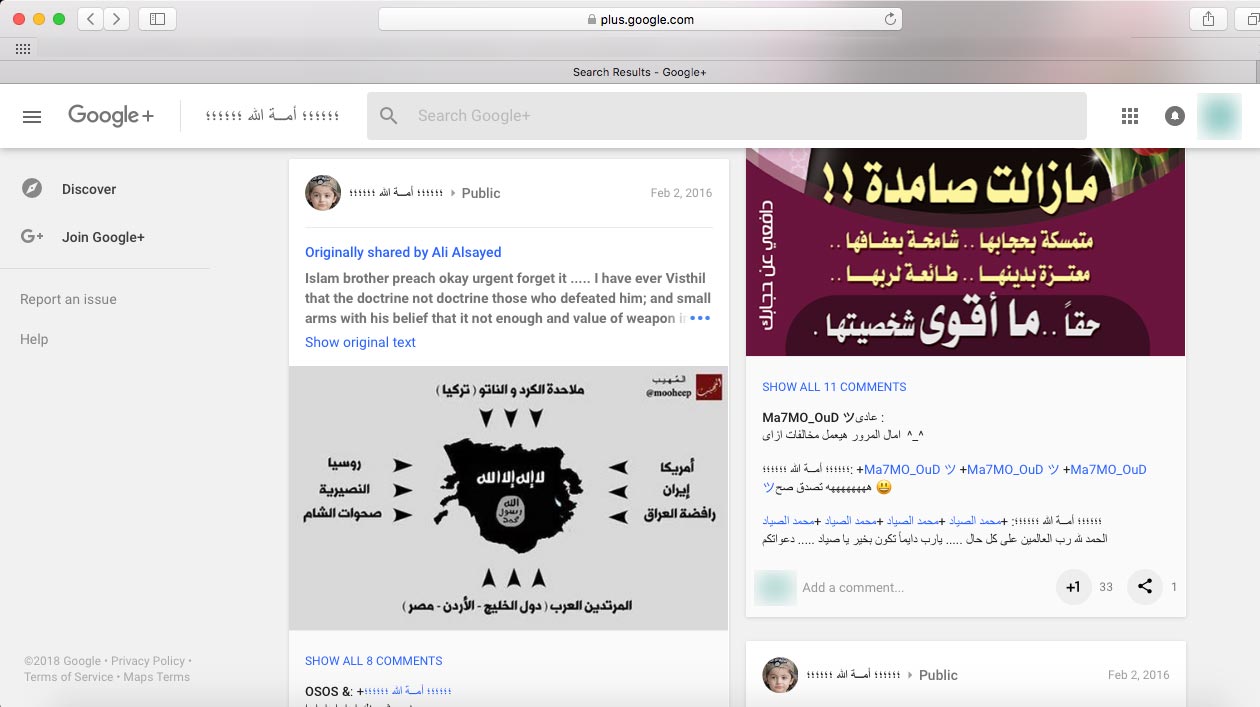Toggle the Safari sidebar
The width and height of the screenshot is (1260, 707).
[157, 19]
